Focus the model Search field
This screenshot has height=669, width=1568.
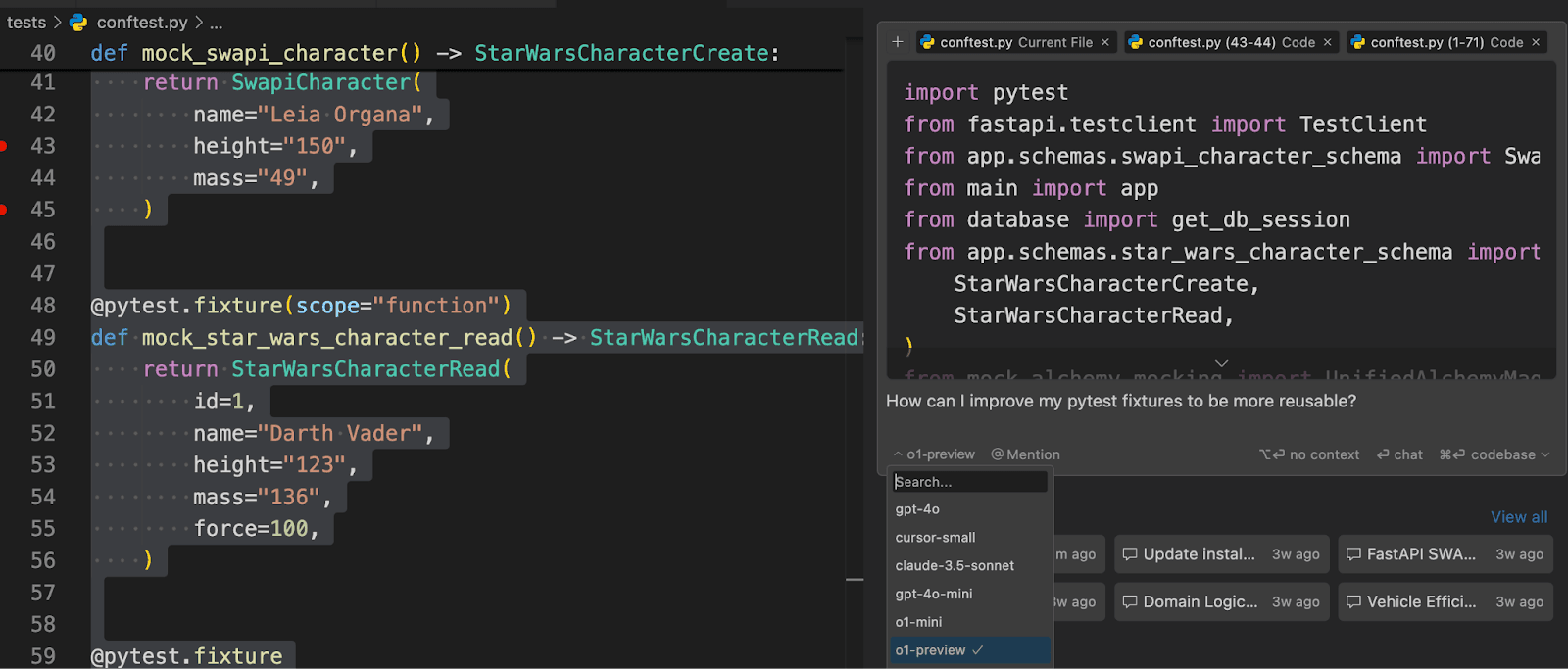click(968, 482)
